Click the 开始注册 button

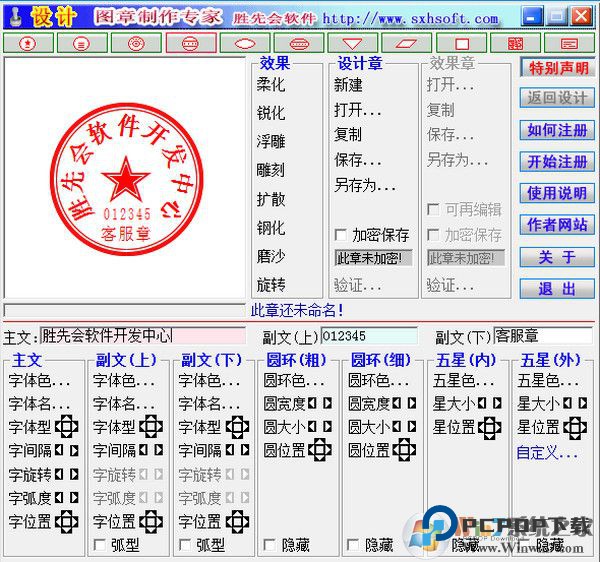pyautogui.click(x=558, y=162)
